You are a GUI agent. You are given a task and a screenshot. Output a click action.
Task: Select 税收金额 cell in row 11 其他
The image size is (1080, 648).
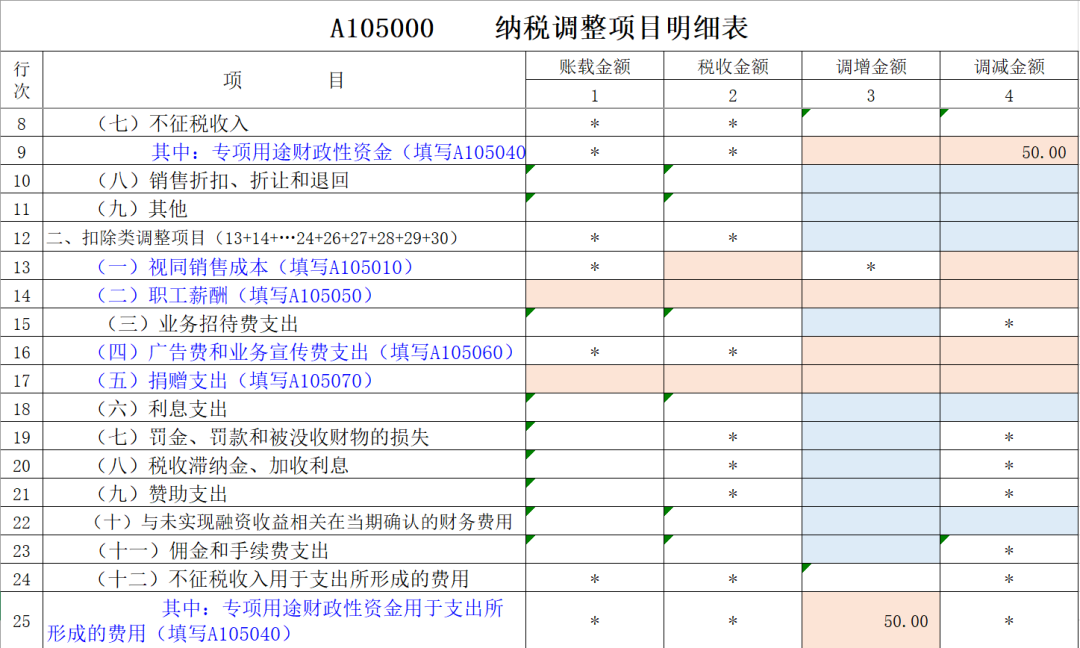[x=733, y=210]
